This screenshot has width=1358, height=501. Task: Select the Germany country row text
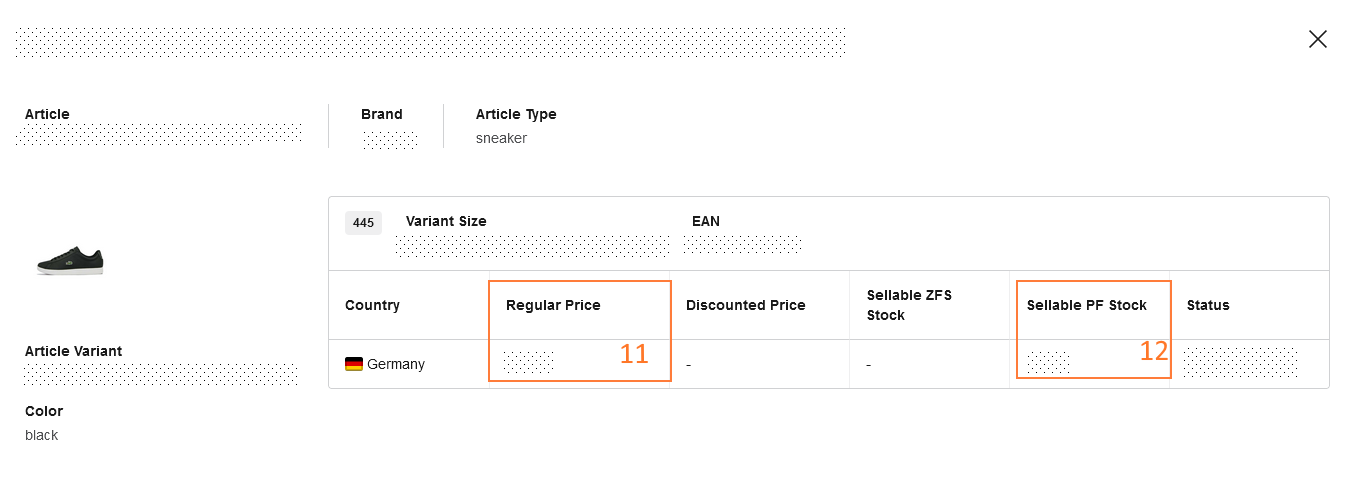coord(396,364)
